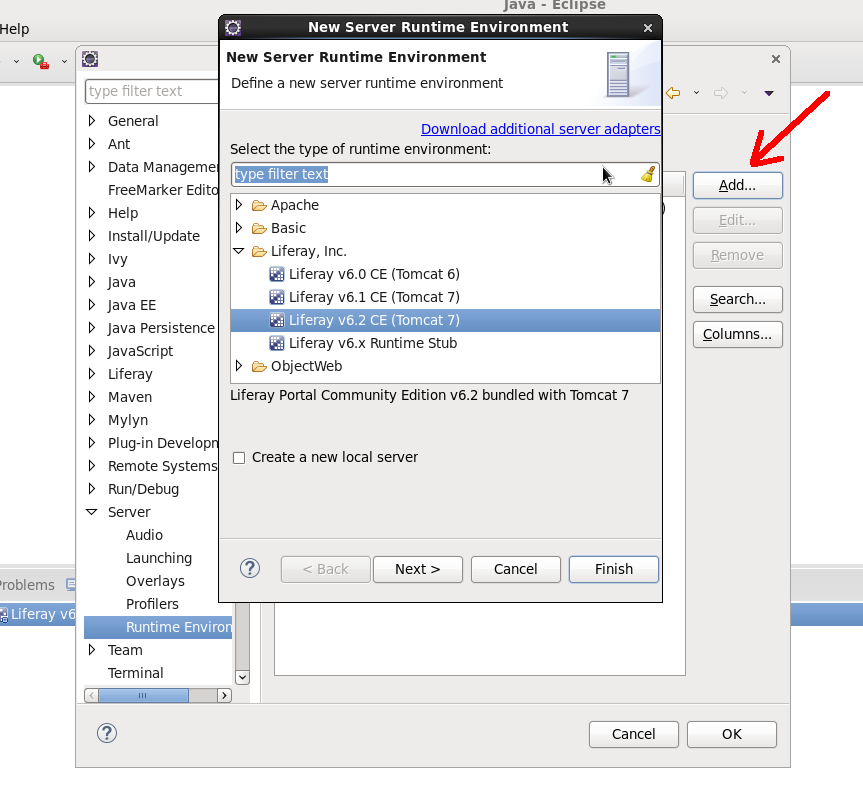
Task: Close the New Server Runtime Environment dialog
Action: click(648, 28)
